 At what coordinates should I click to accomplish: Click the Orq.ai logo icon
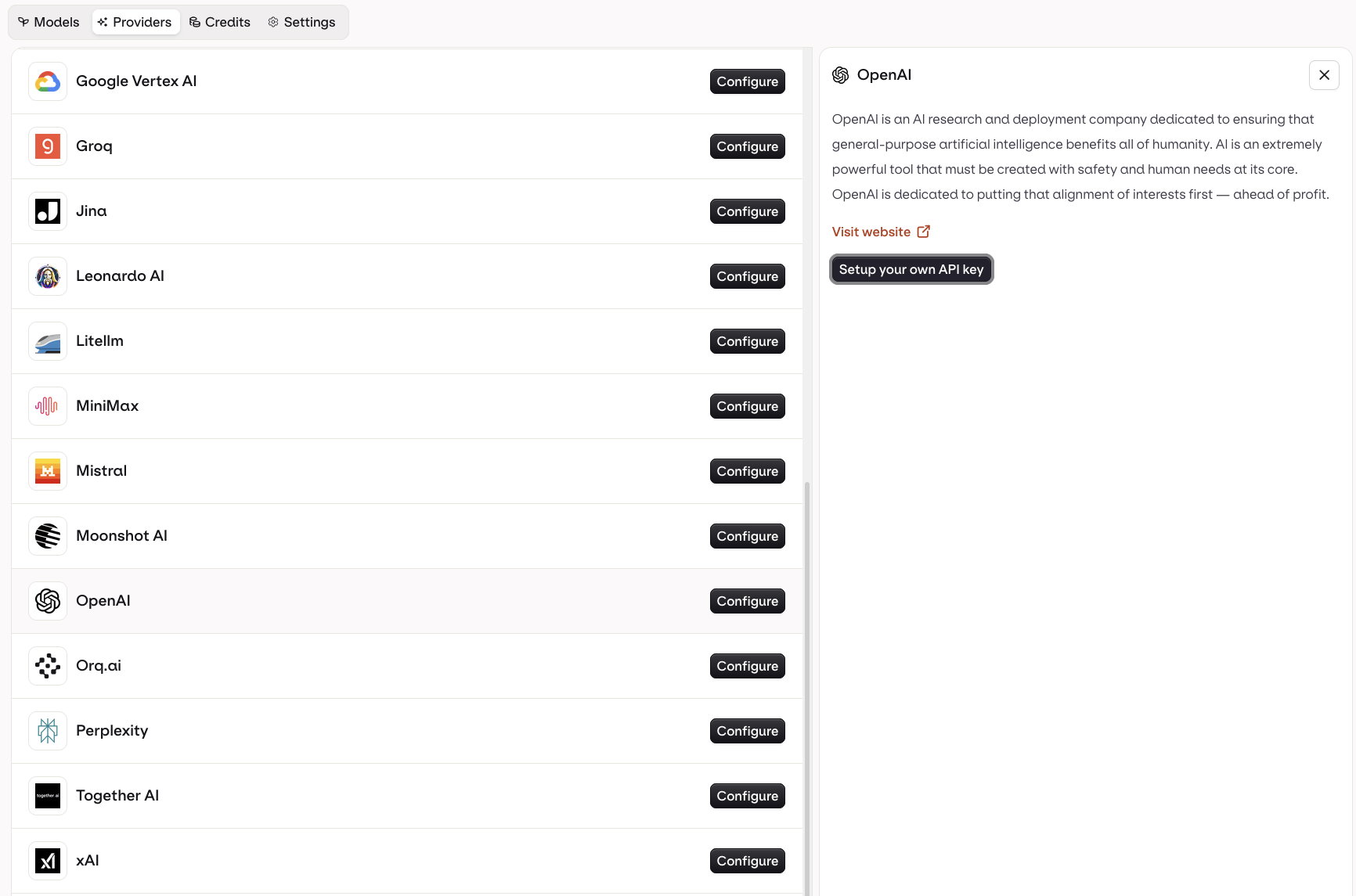click(48, 666)
